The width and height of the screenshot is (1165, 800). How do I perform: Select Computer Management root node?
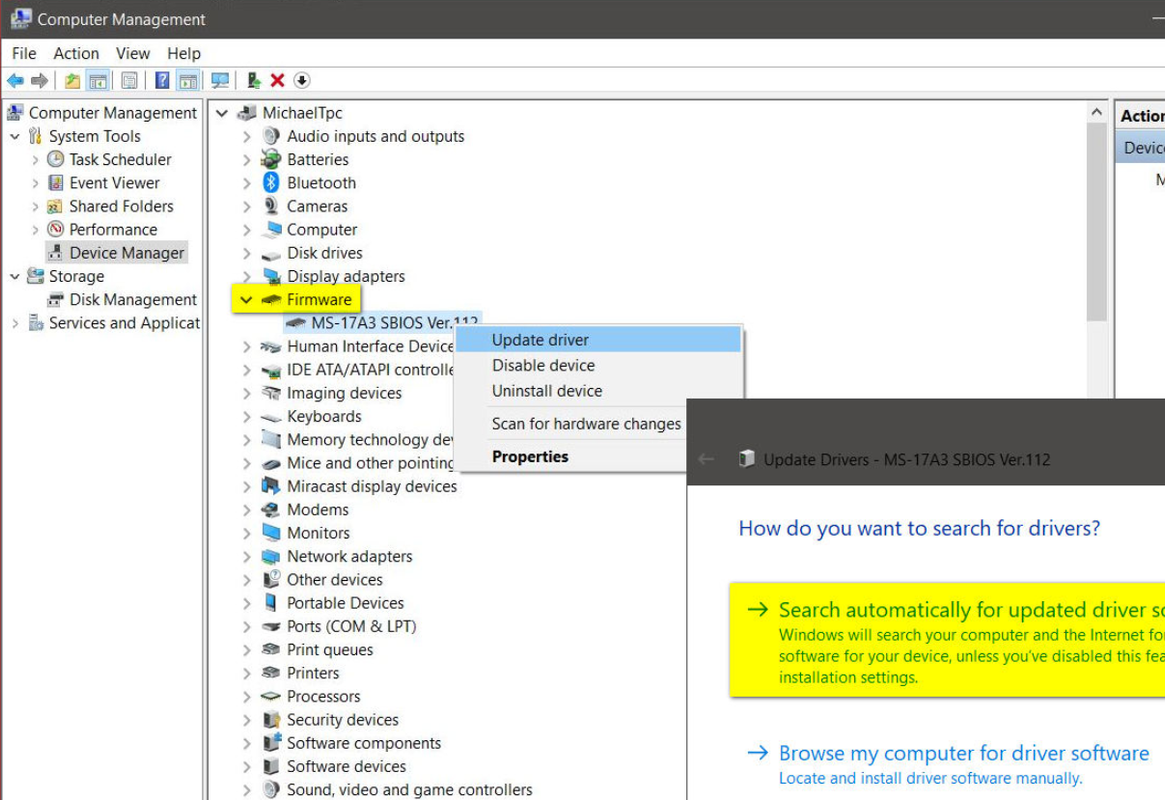(113, 113)
